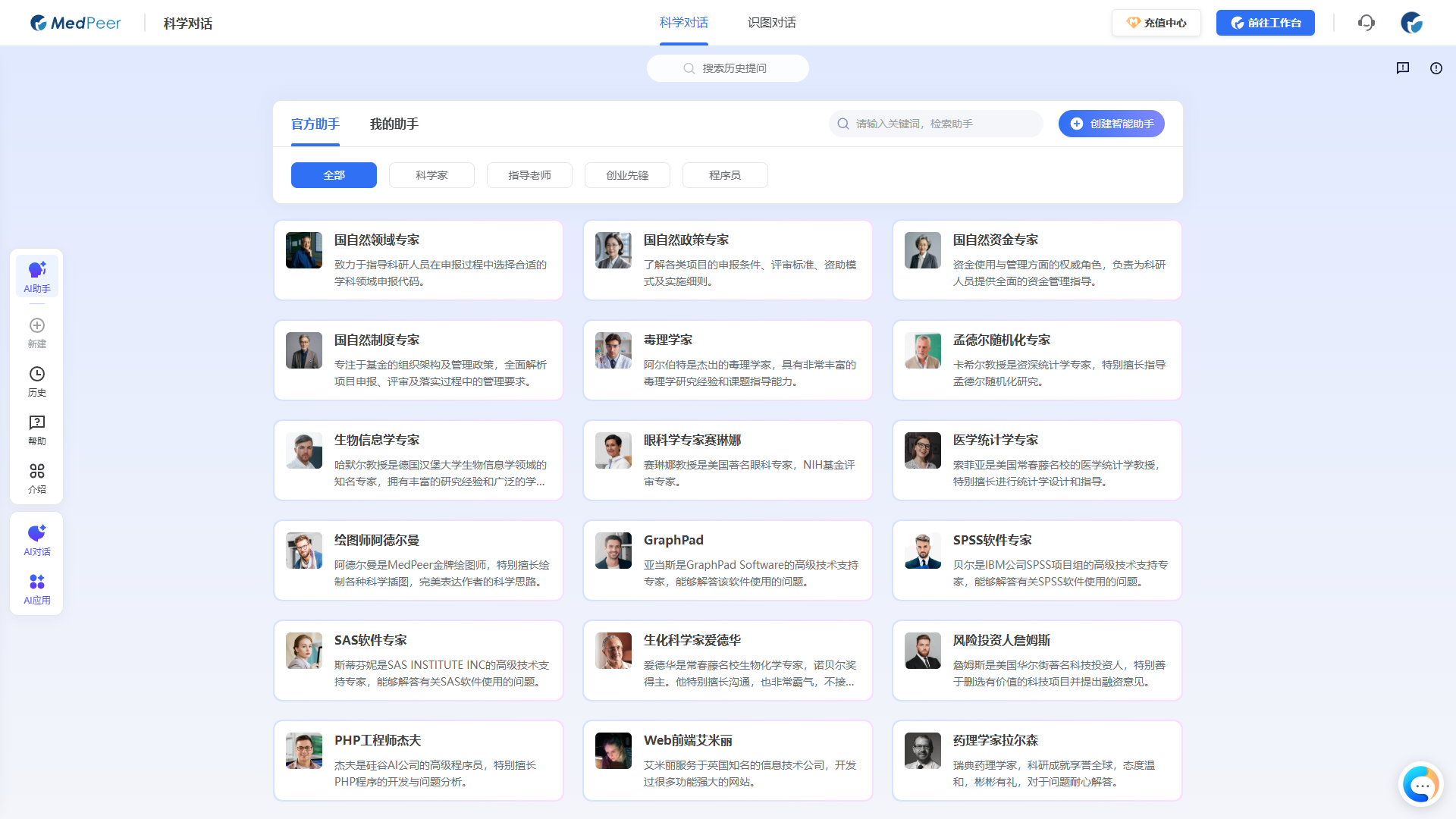
Task: Open the 充值中心 recharge page
Action: 1156,23
